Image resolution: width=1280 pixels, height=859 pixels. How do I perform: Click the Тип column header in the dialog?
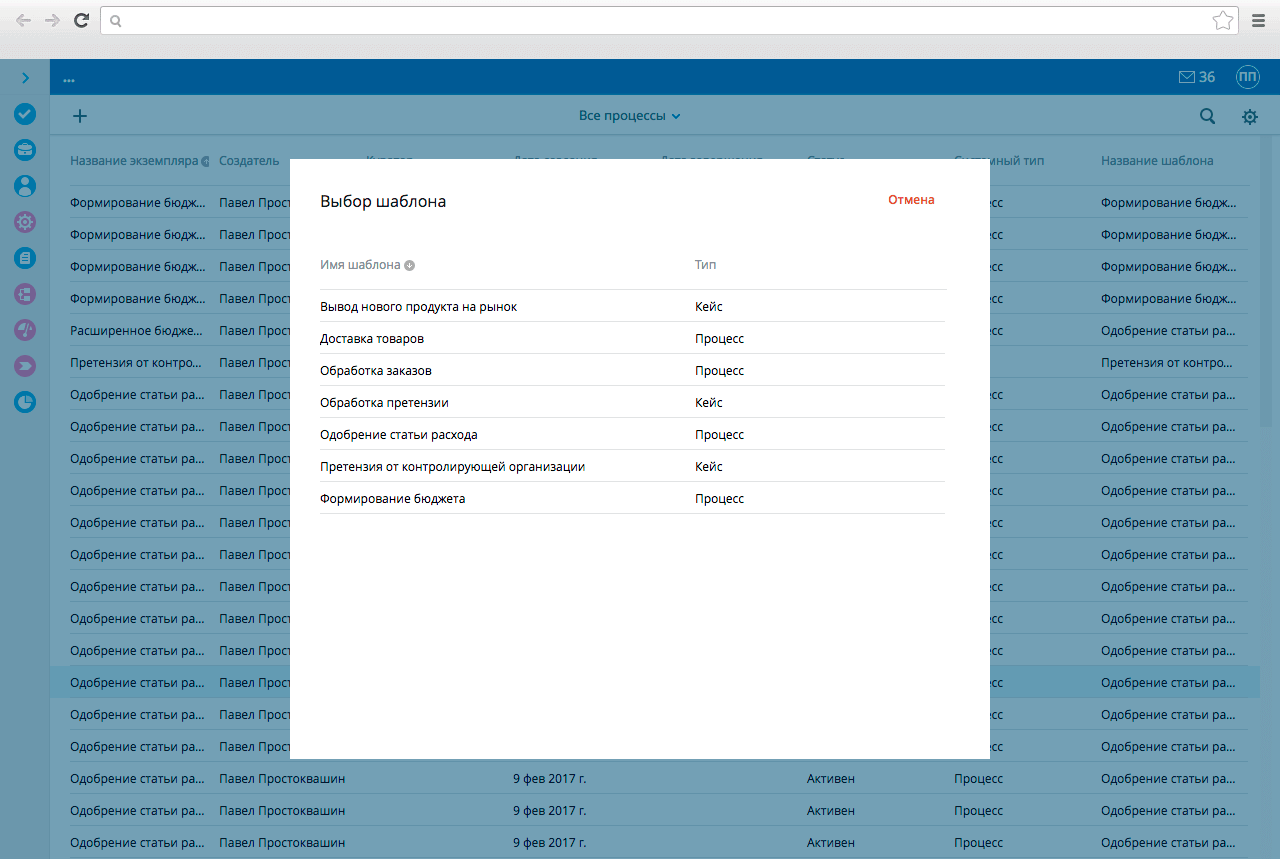pos(705,265)
